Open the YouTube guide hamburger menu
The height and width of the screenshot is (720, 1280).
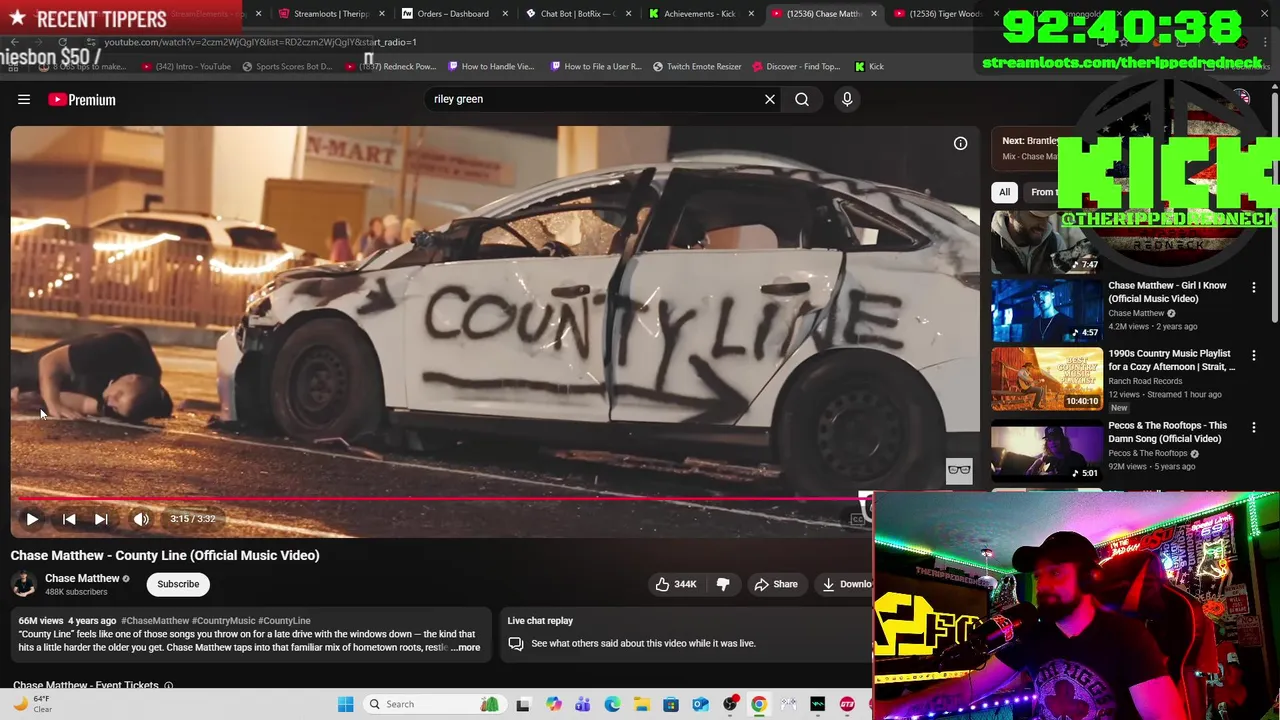coord(24,99)
